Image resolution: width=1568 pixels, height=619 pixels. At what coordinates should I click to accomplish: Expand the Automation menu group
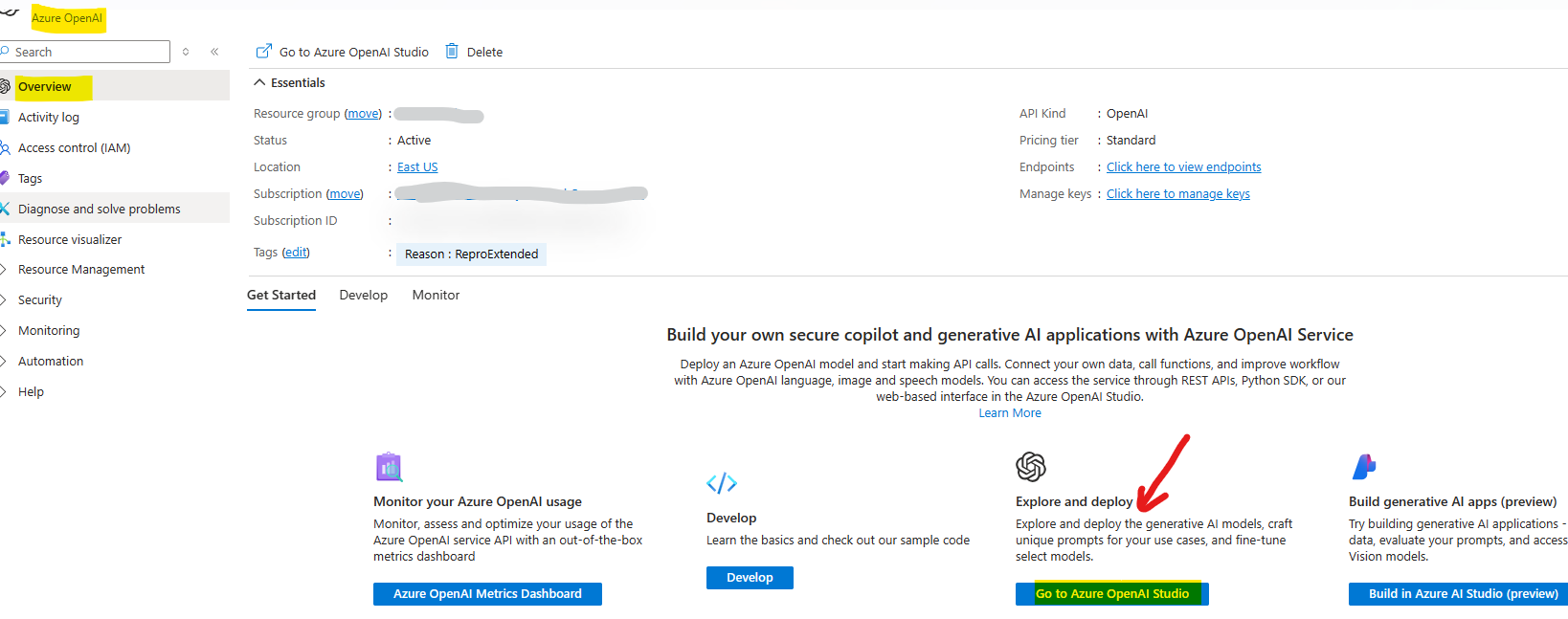(4, 362)
